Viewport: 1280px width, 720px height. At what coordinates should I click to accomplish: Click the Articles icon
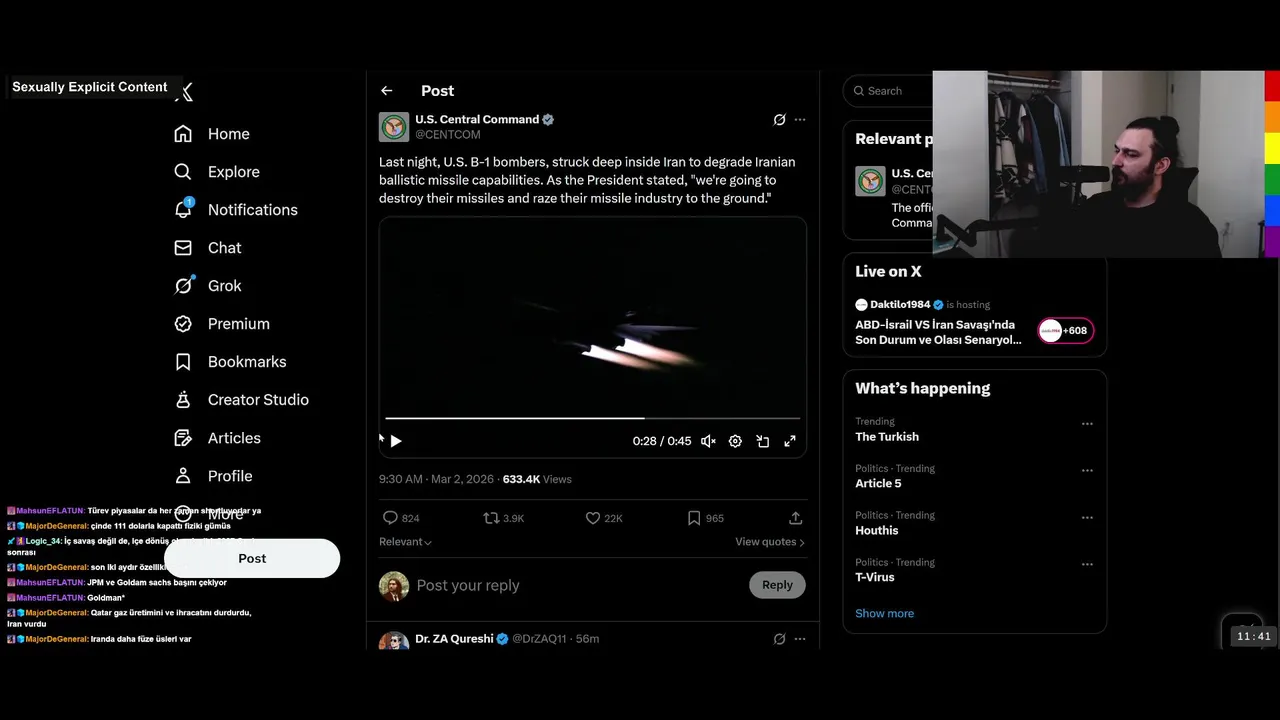click(183, 438)
